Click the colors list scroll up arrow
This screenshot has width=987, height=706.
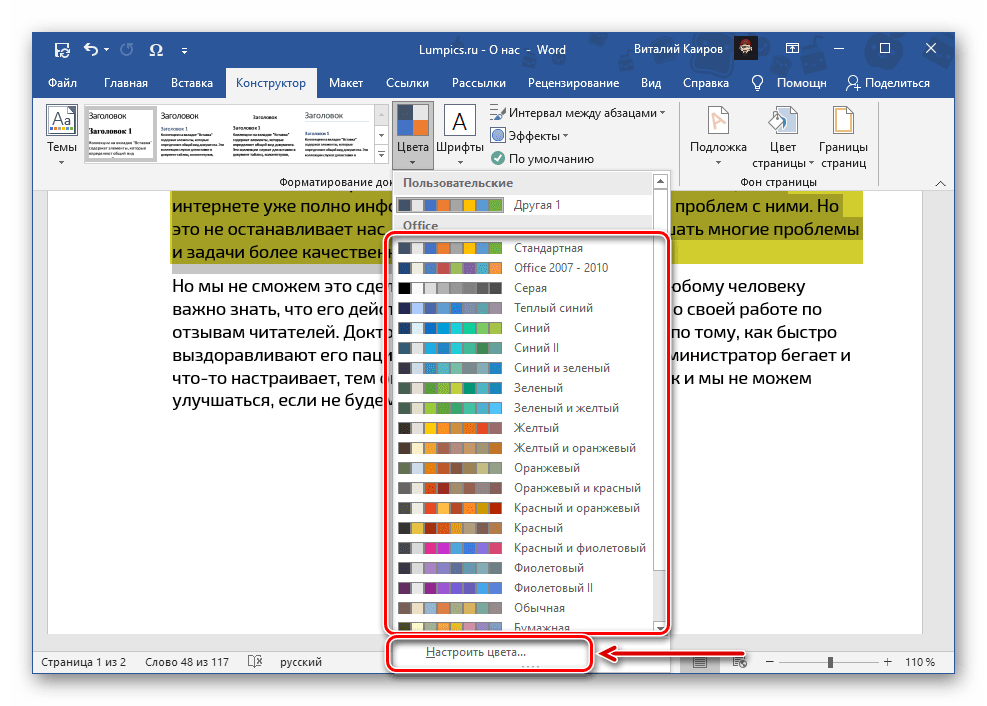click(x=660, y=182)
